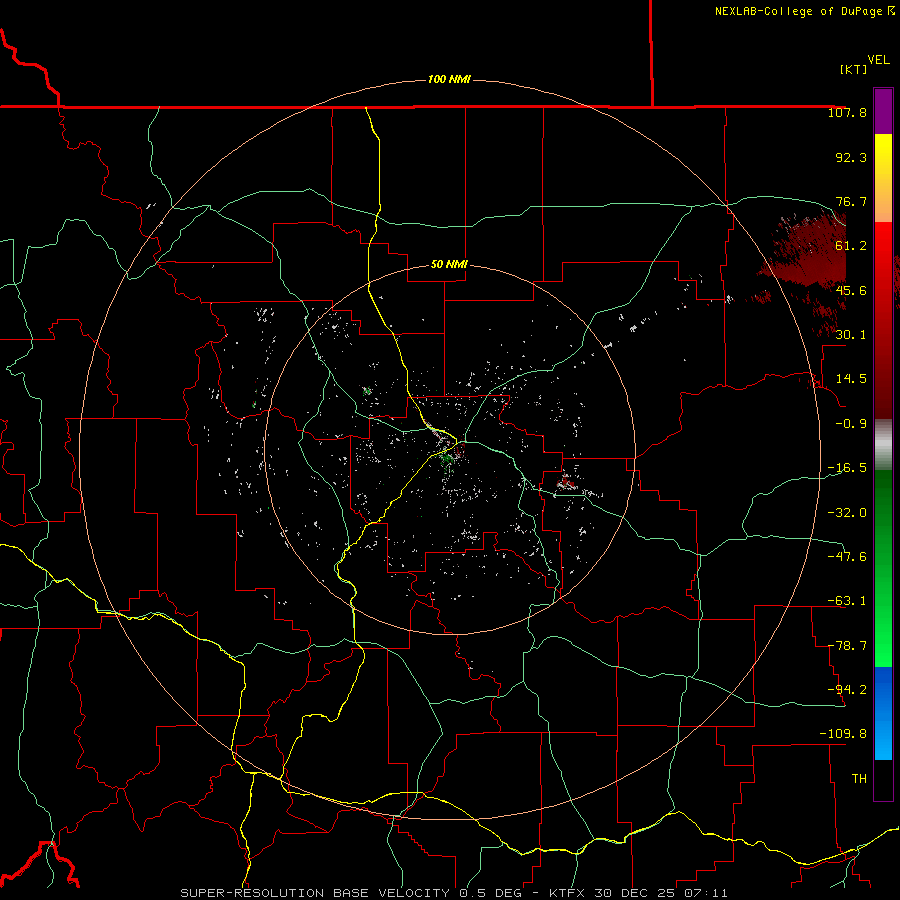Select the 107.8 scale value
This screenshot has width=900, height=900.
[847, 112]
